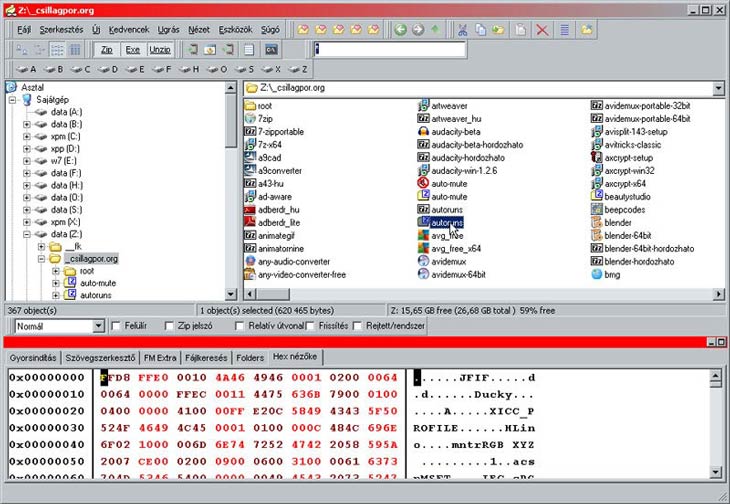This screenshot has width=730, height=504.
Task: Select the blender-64bit file in the list
Action: tap(622, 236)
